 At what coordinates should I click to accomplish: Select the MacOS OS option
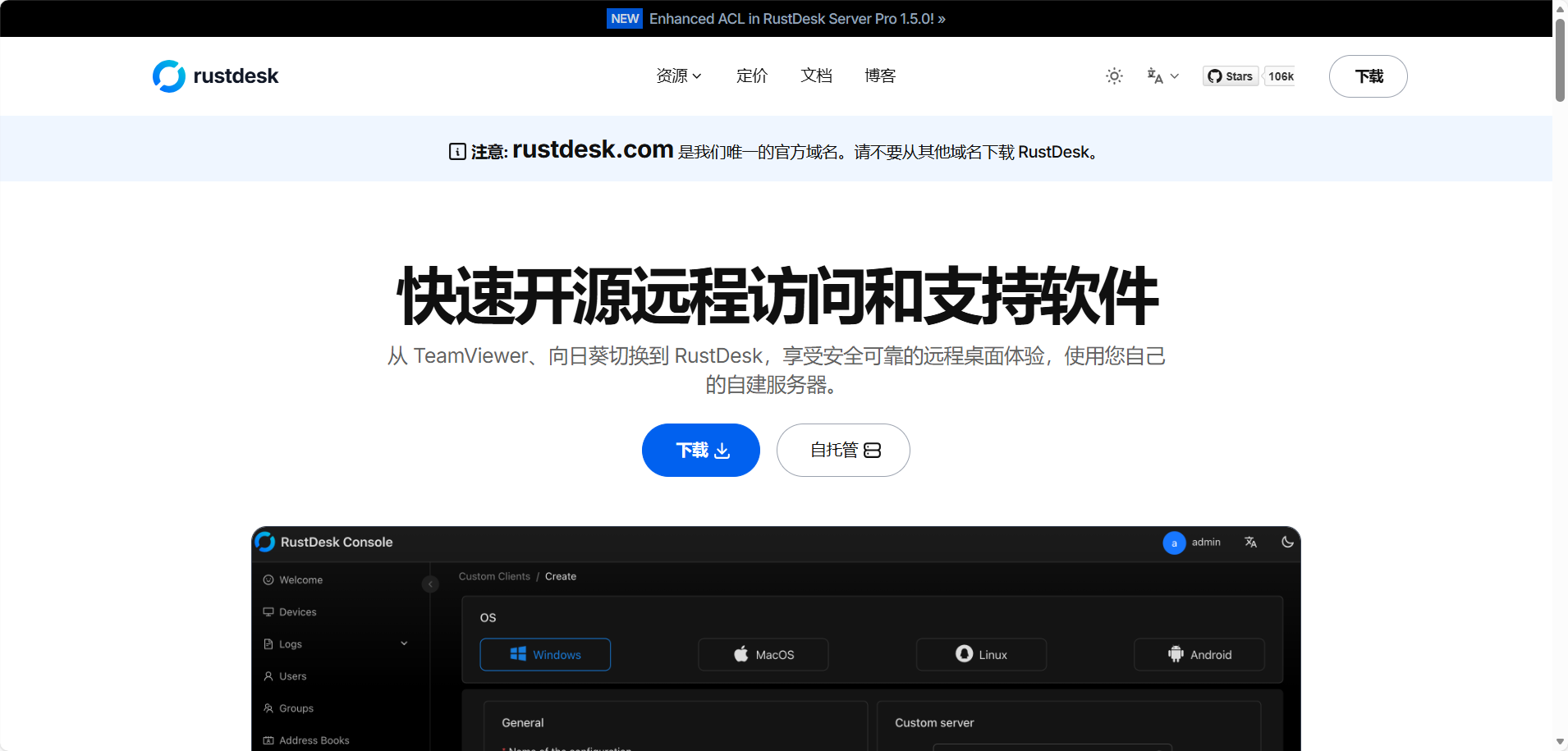[x=763, y=654]
